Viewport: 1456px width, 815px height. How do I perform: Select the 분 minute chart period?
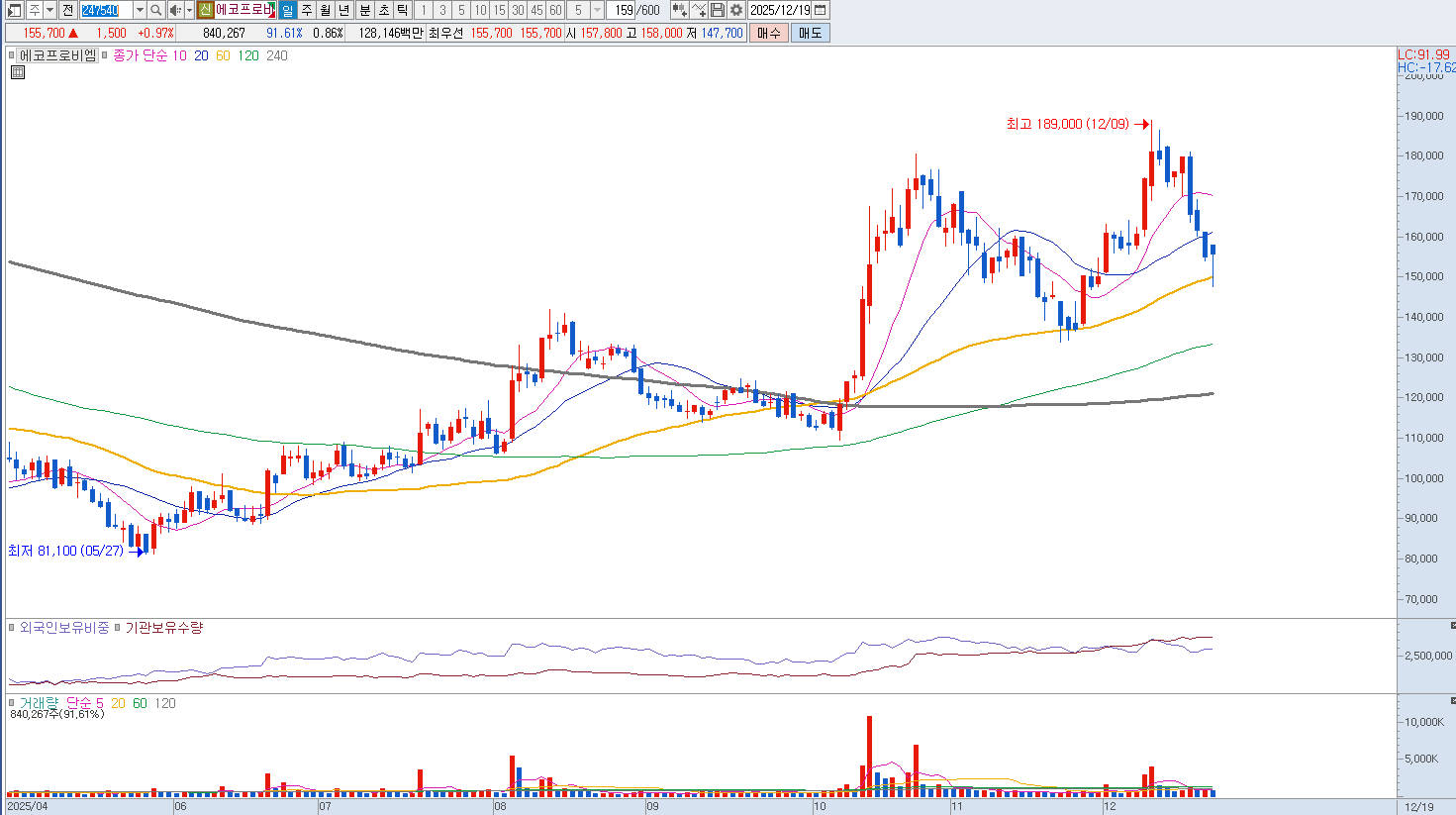point(364,10)
